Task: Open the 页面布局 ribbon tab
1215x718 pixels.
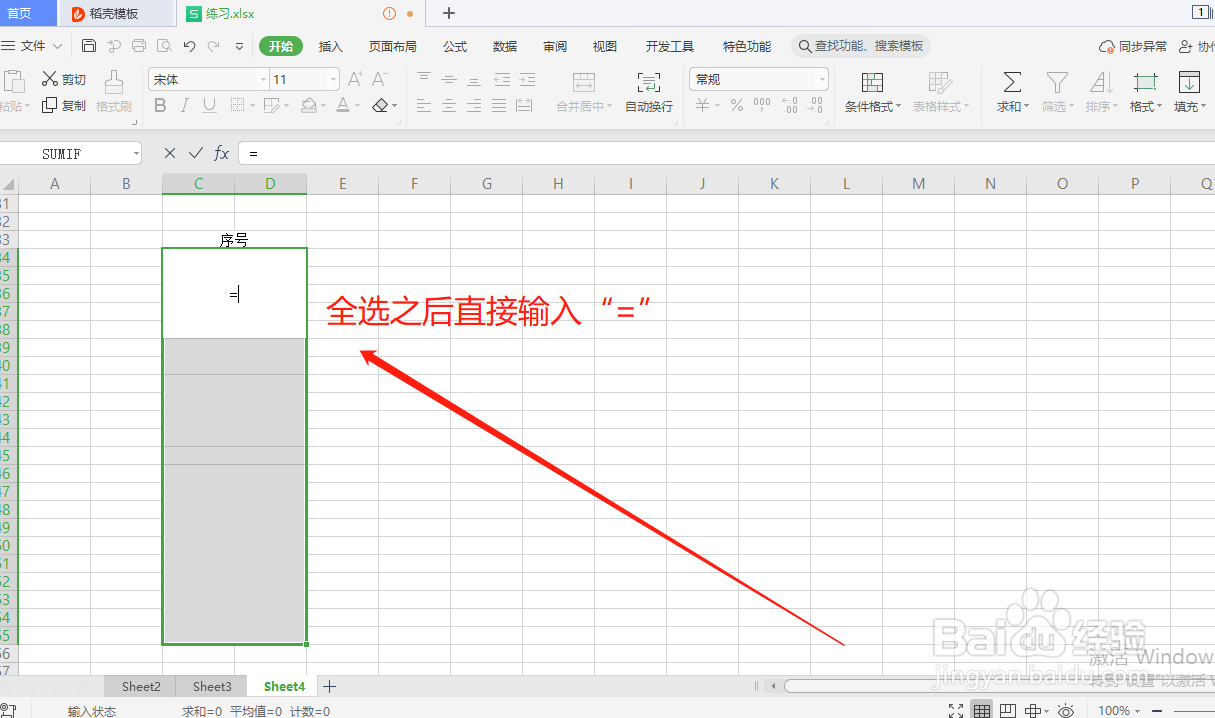Action: click(x=392, y=46)
